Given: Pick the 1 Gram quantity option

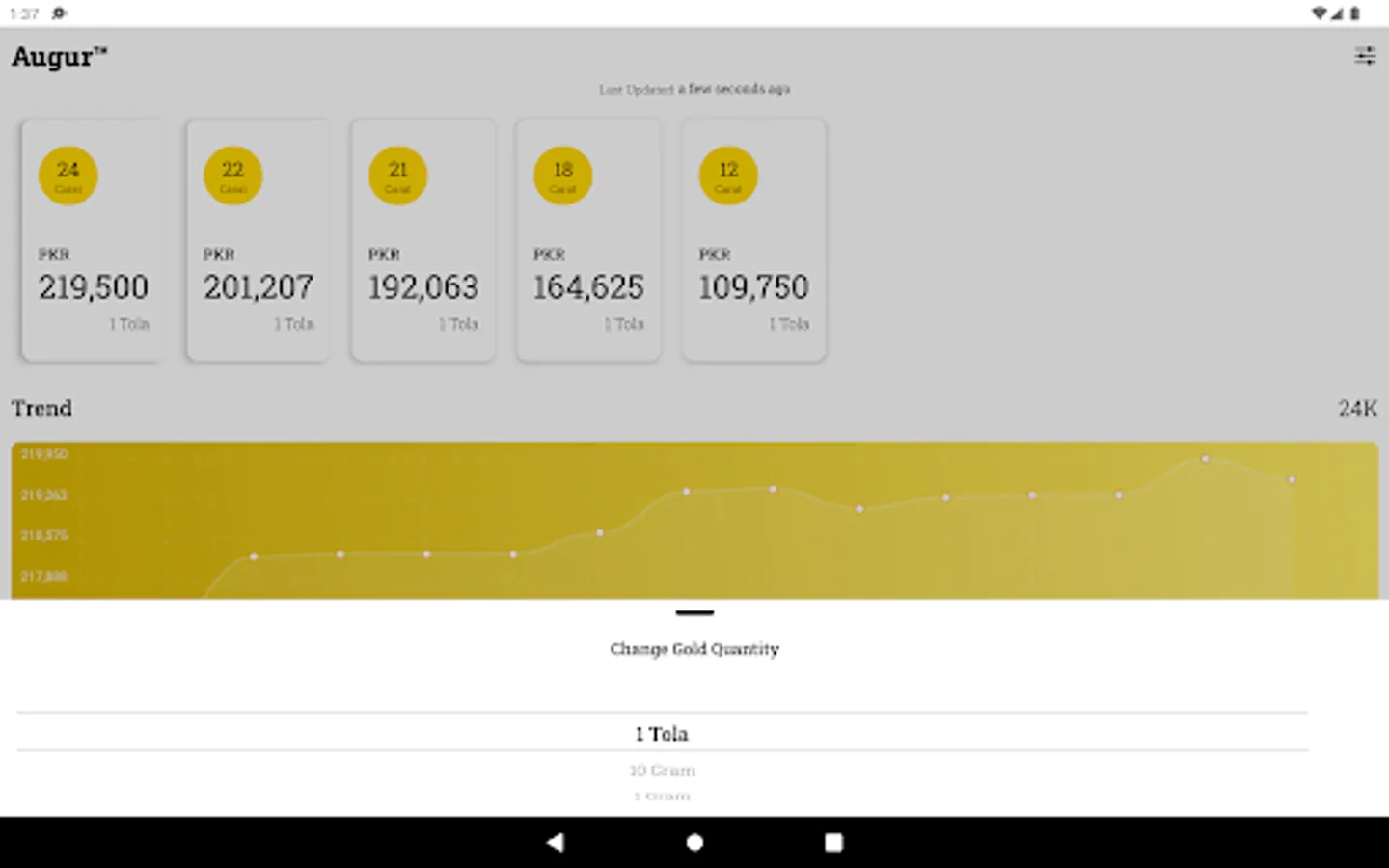Looking at the screenshot, I should [x=662, y=797].
